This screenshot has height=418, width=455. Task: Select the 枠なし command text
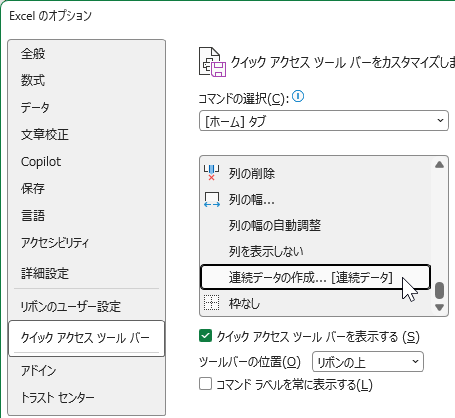[244, 303]
